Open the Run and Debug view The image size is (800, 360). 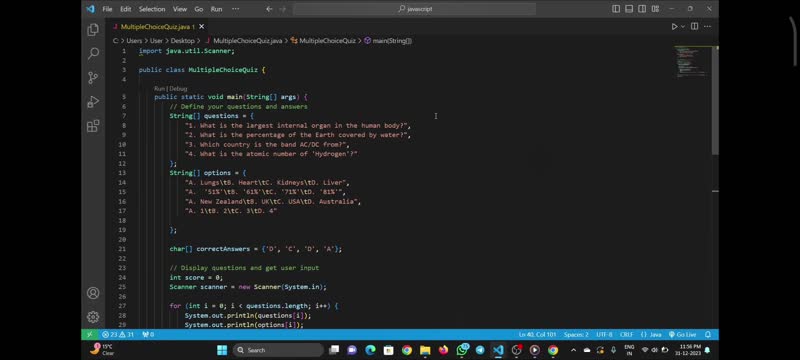click(93, 101)
